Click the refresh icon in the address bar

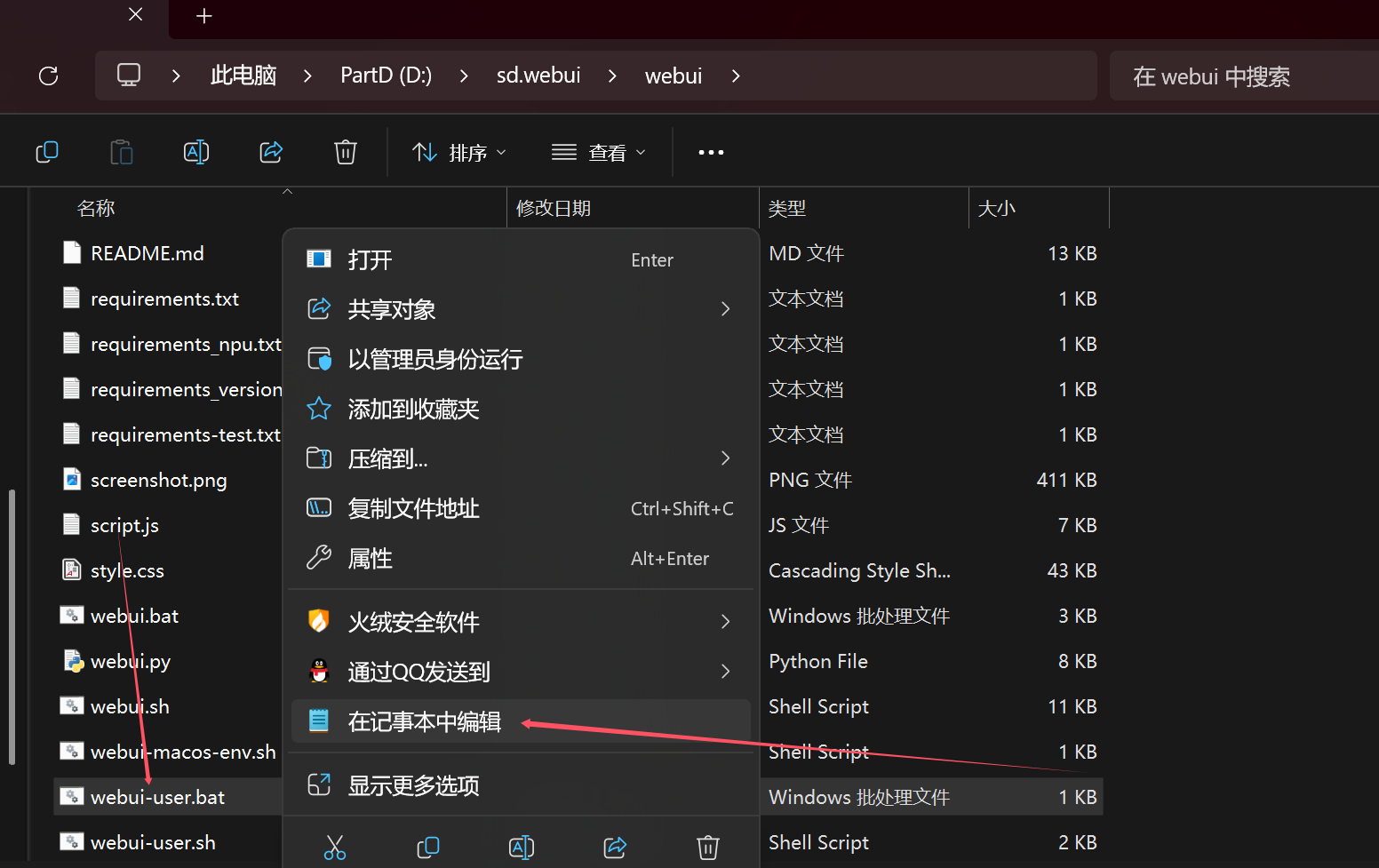(49, 76)
